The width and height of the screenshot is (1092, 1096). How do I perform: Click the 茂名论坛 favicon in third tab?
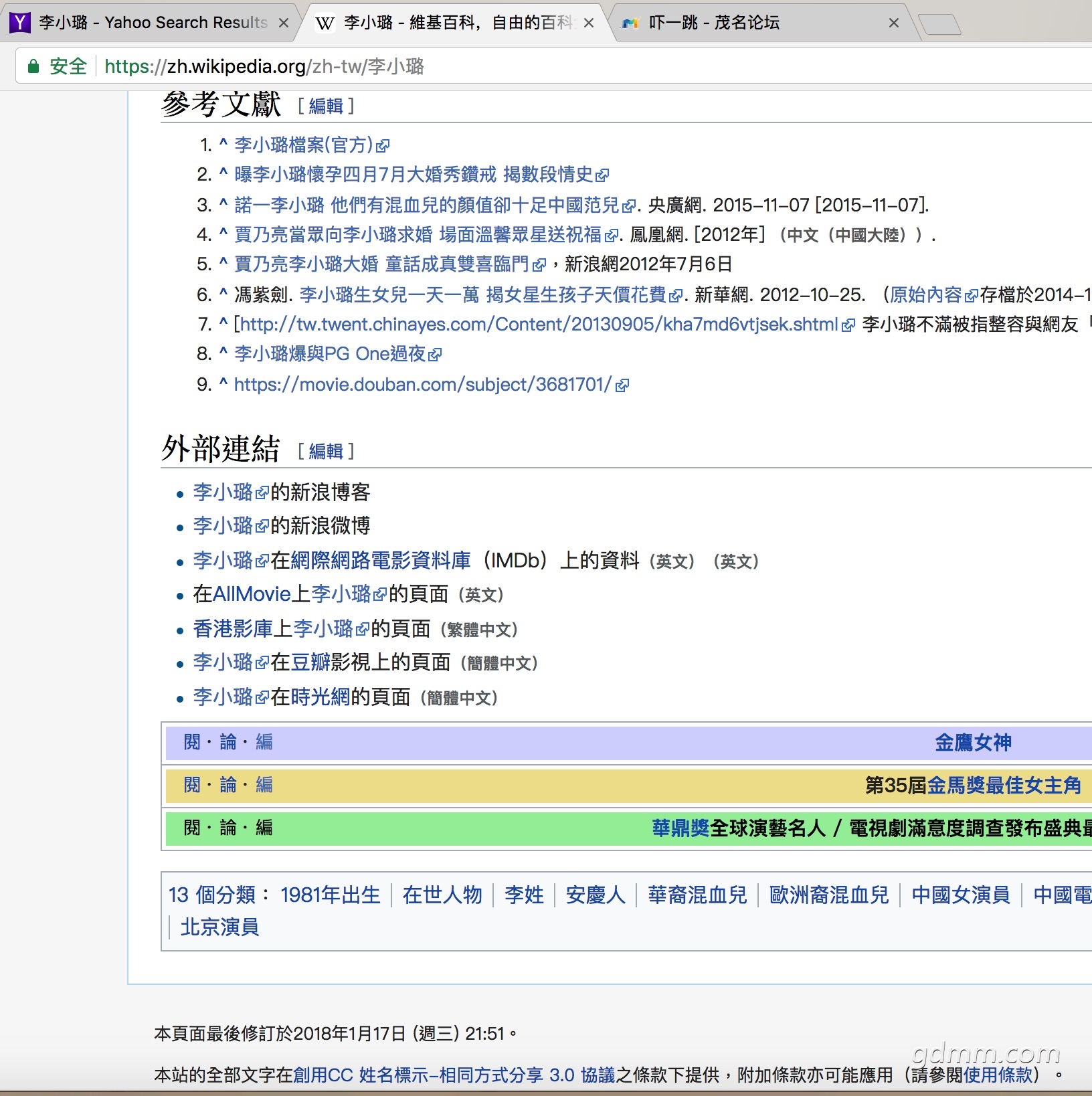tap(630, 23)
